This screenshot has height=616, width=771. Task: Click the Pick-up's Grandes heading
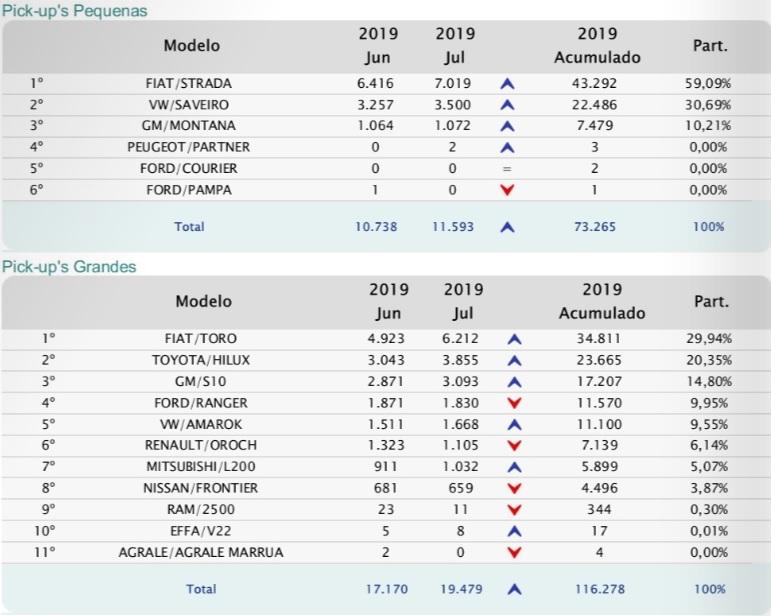[x=69, y=266]
